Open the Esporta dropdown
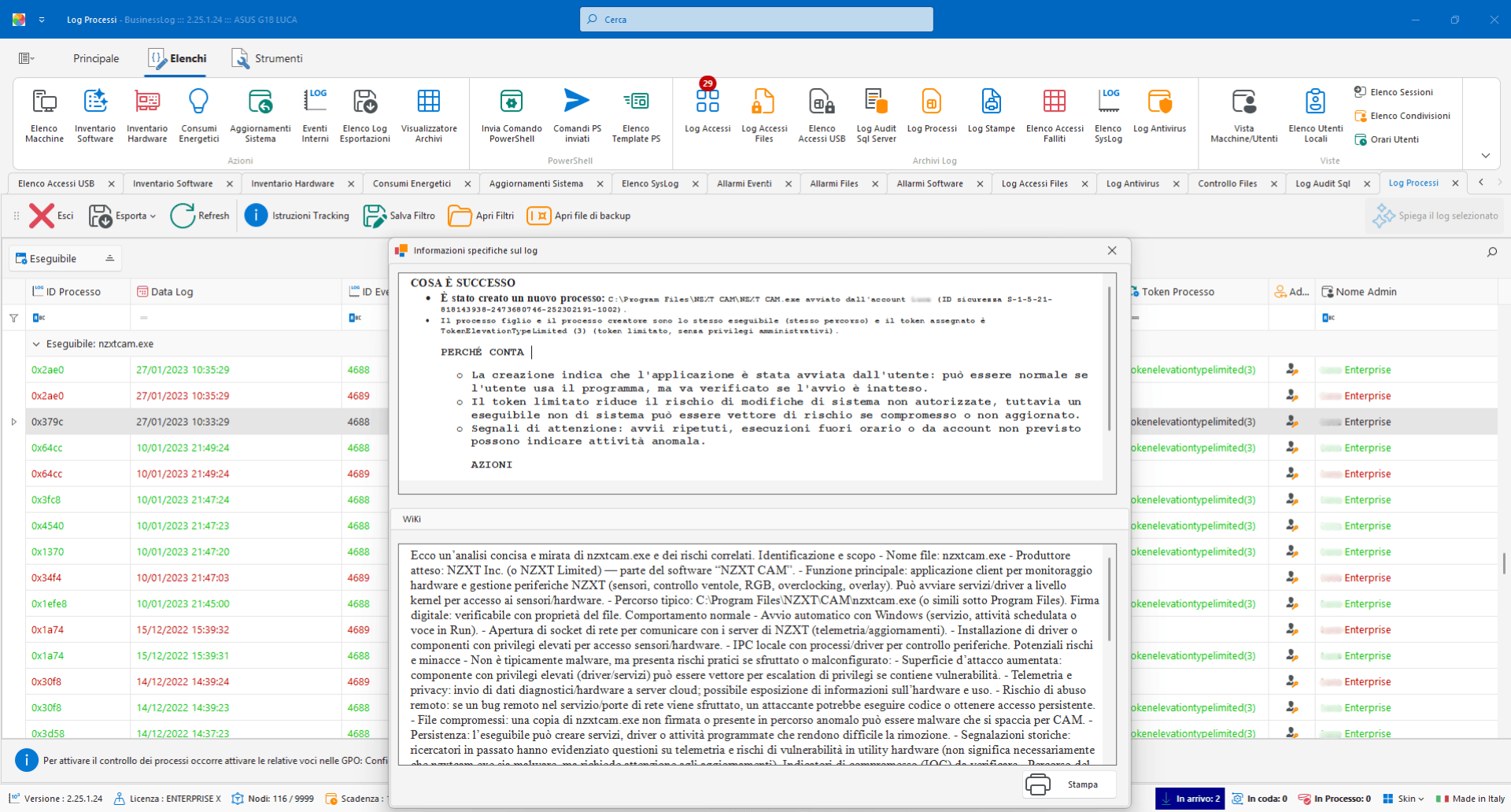This screenshot has width=1511, height=812. (123, 216)
